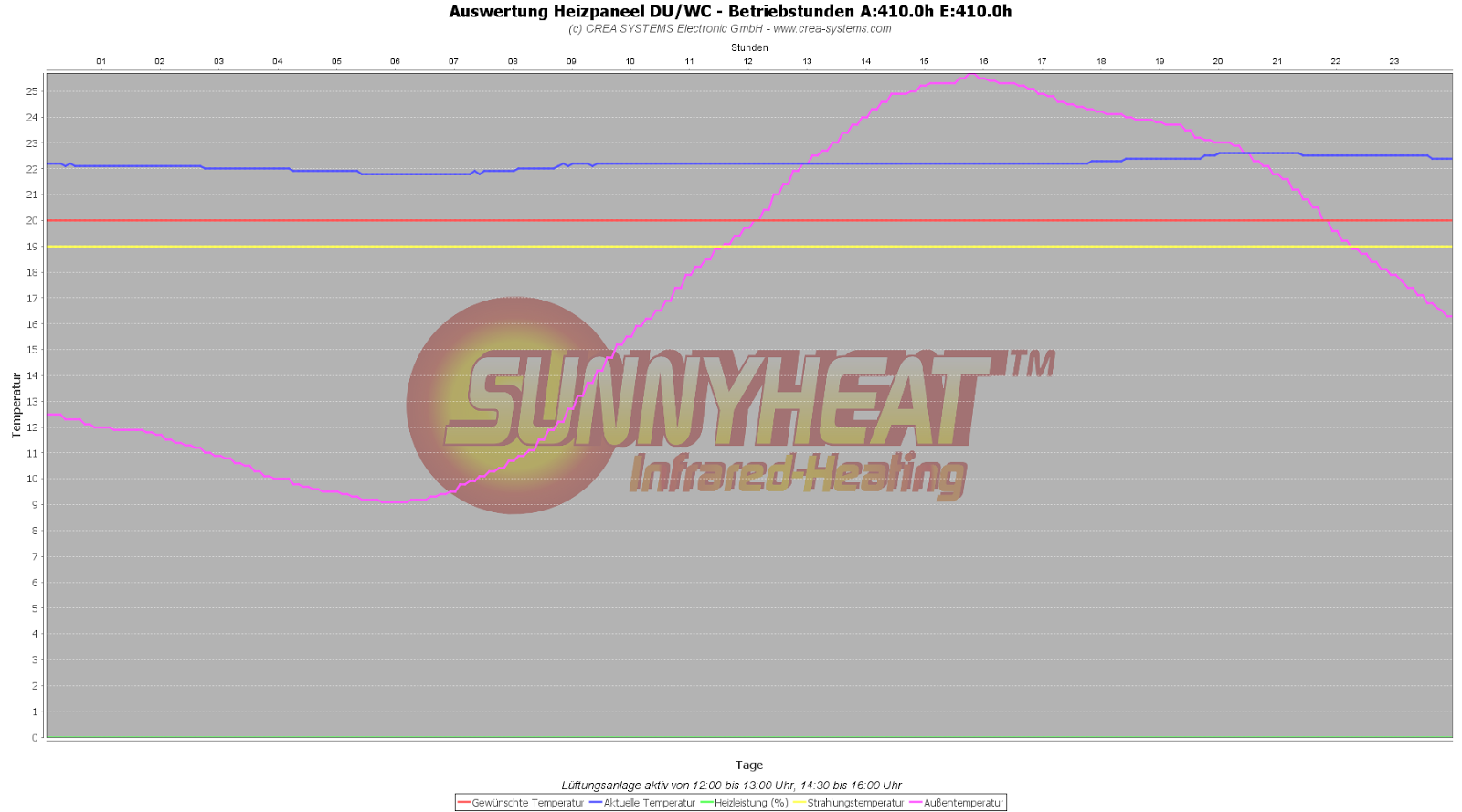
Task: Click the blue current-temperature line in chart
Action: [749, 163]
